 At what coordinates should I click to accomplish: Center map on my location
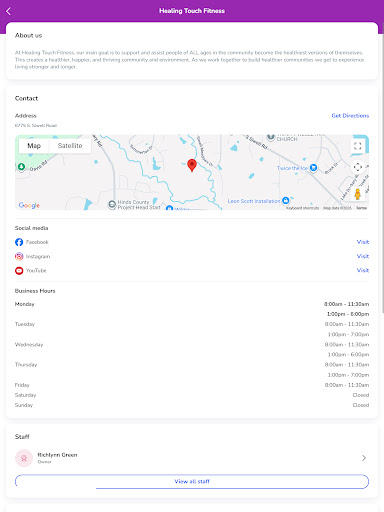pos(358,167)
